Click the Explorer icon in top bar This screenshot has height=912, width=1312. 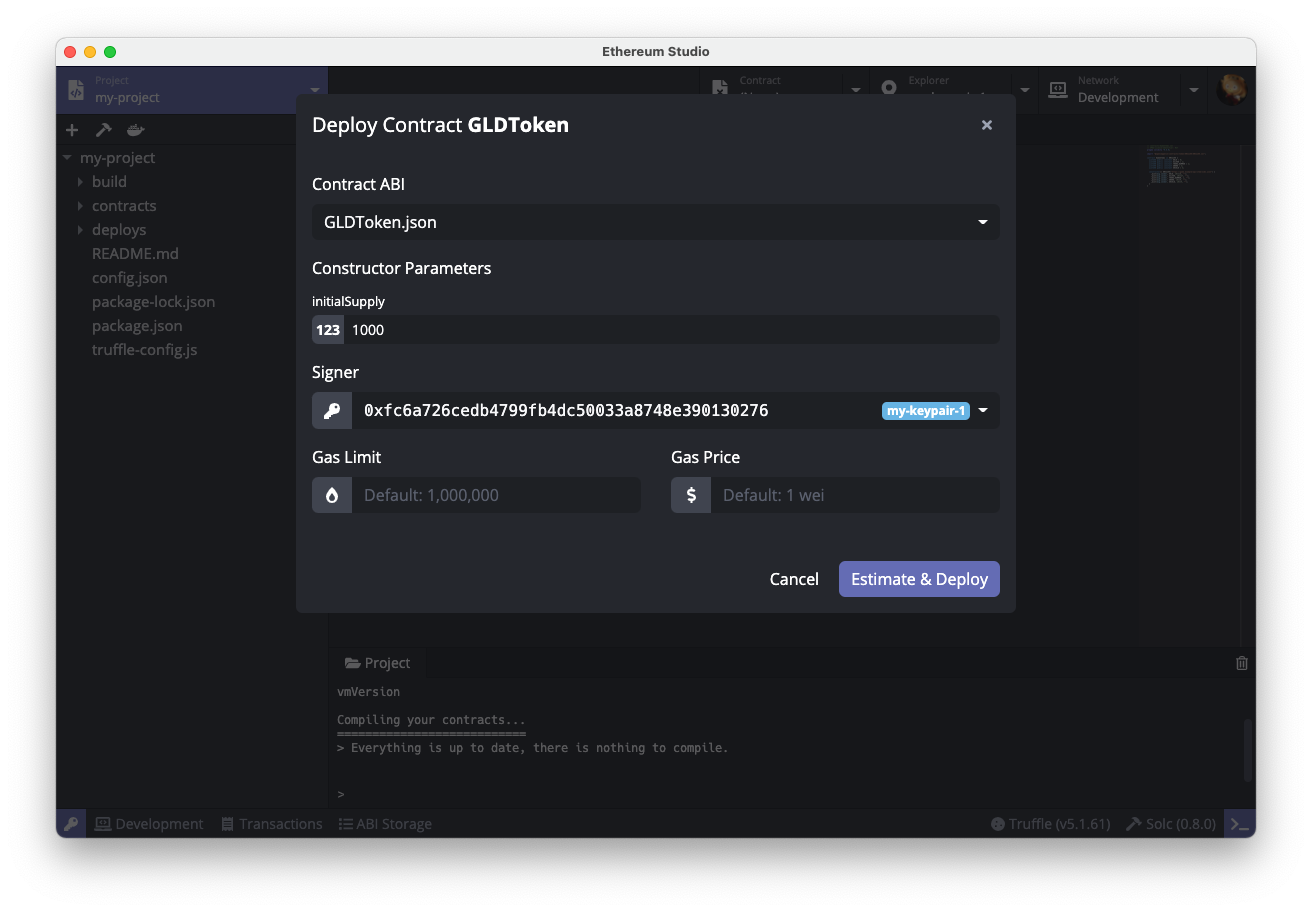pos(889,88)
